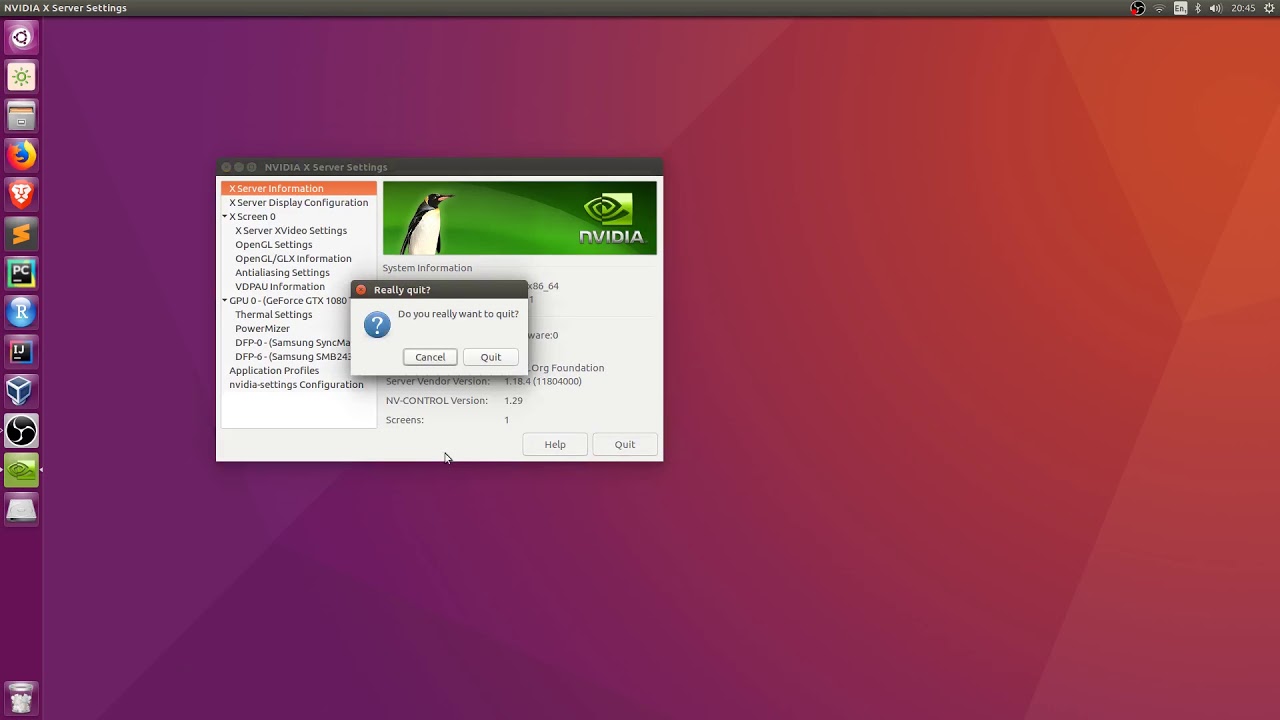
Task: Click the question mark dialog icon
Action: point(377,325)
